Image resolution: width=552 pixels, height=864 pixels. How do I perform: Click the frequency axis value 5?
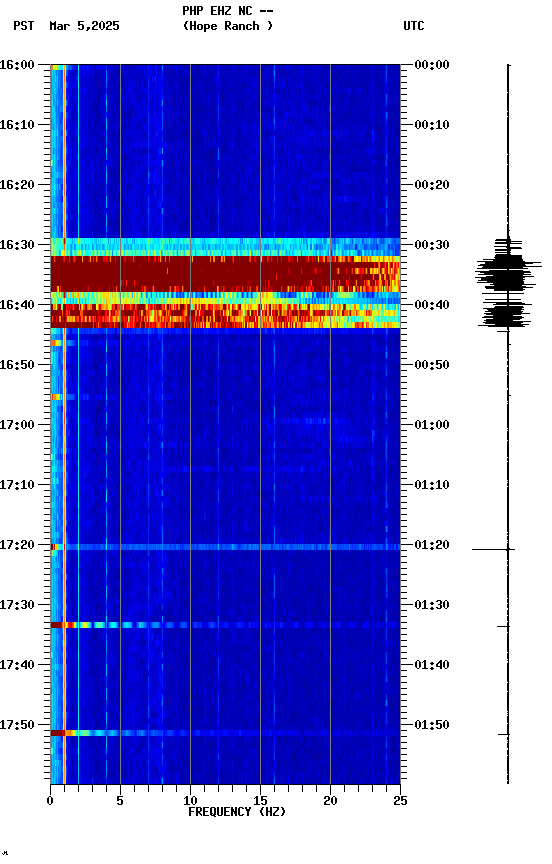tap(120, 801)
